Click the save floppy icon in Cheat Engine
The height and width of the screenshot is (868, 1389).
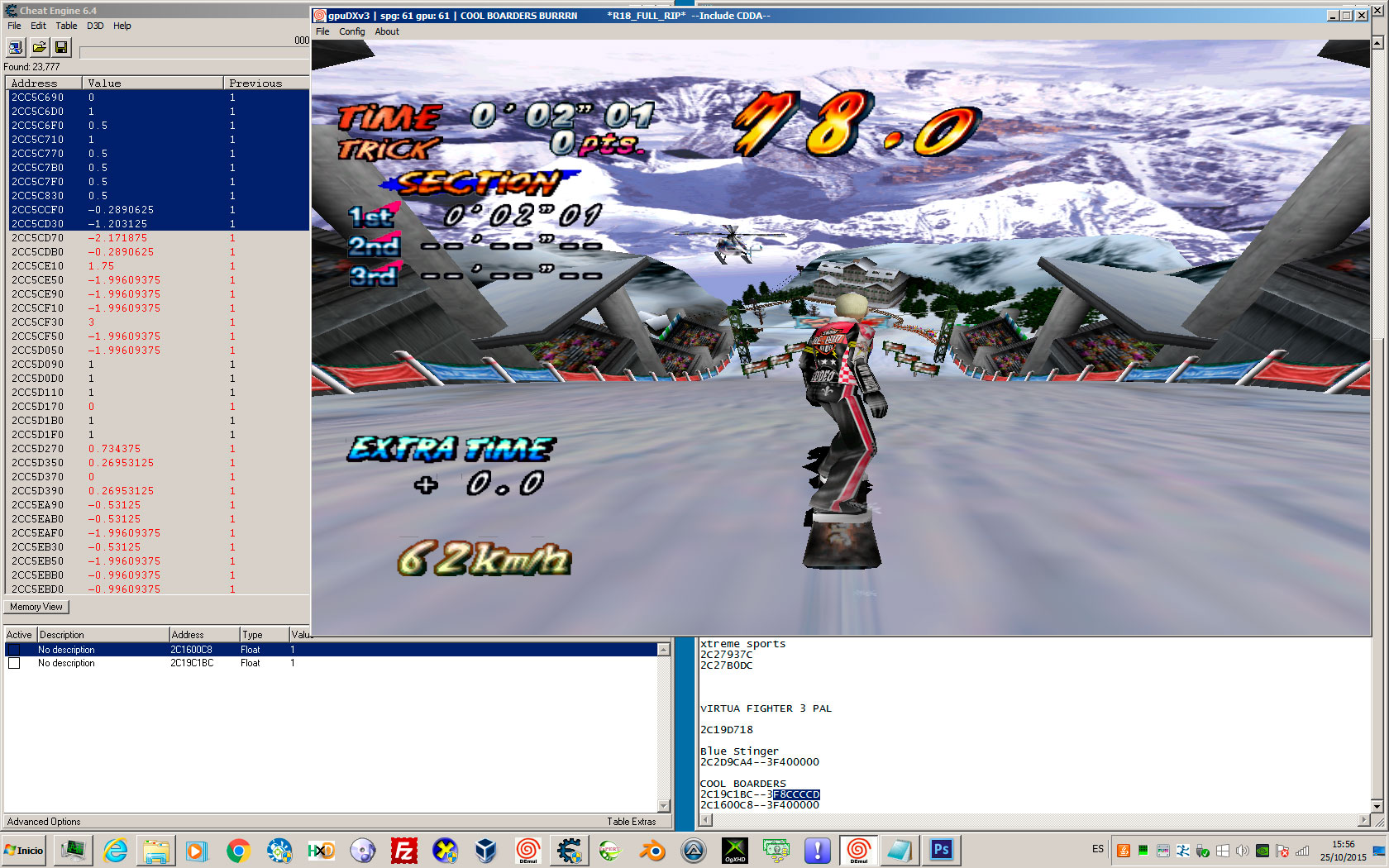point(61,47)
